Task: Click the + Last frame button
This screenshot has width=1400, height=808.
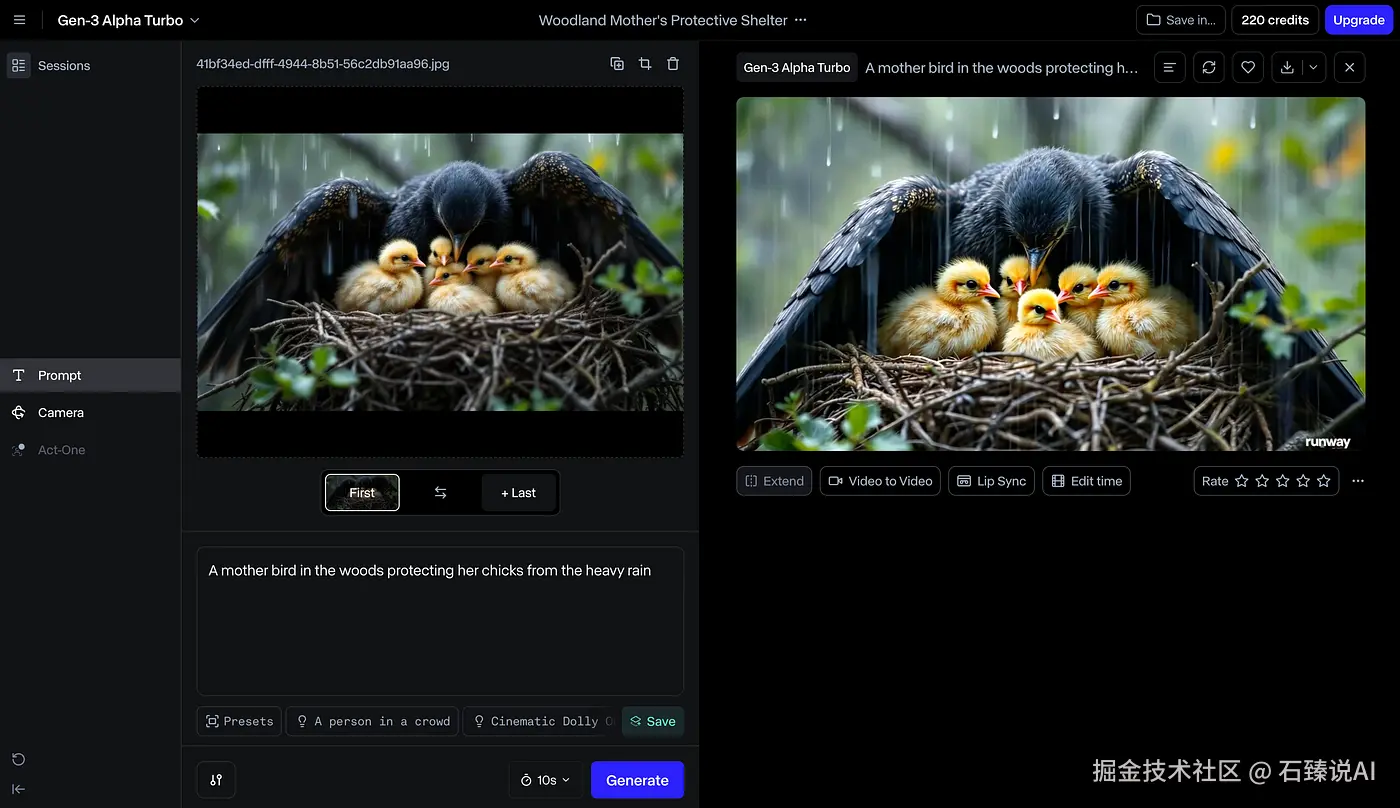Action: [x=518, y=492]
